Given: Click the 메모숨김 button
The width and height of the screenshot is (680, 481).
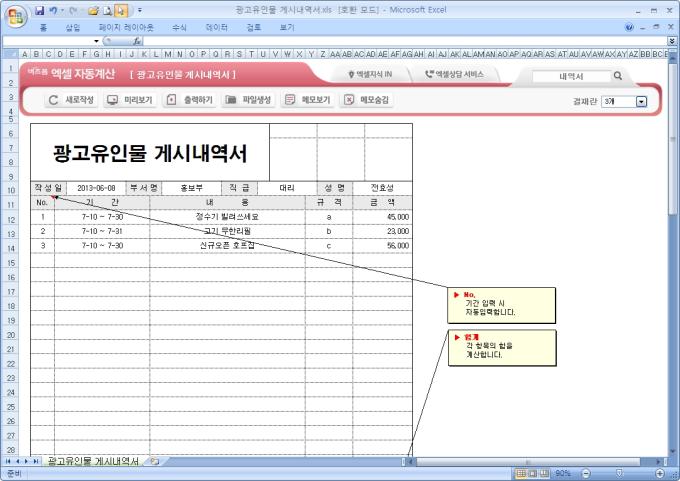Looking at the screenshot, I should pos(366,100).
